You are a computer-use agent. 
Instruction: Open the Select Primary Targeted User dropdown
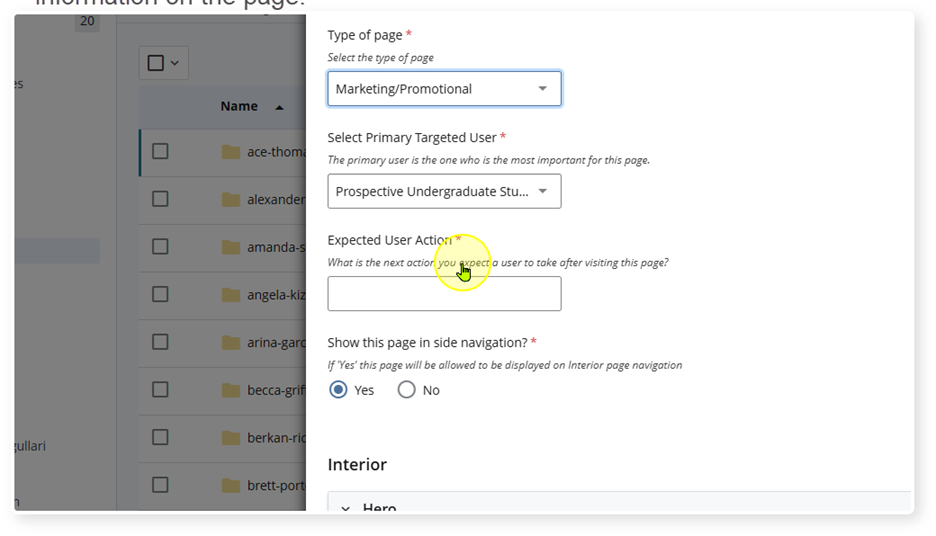tap(444, 191)
